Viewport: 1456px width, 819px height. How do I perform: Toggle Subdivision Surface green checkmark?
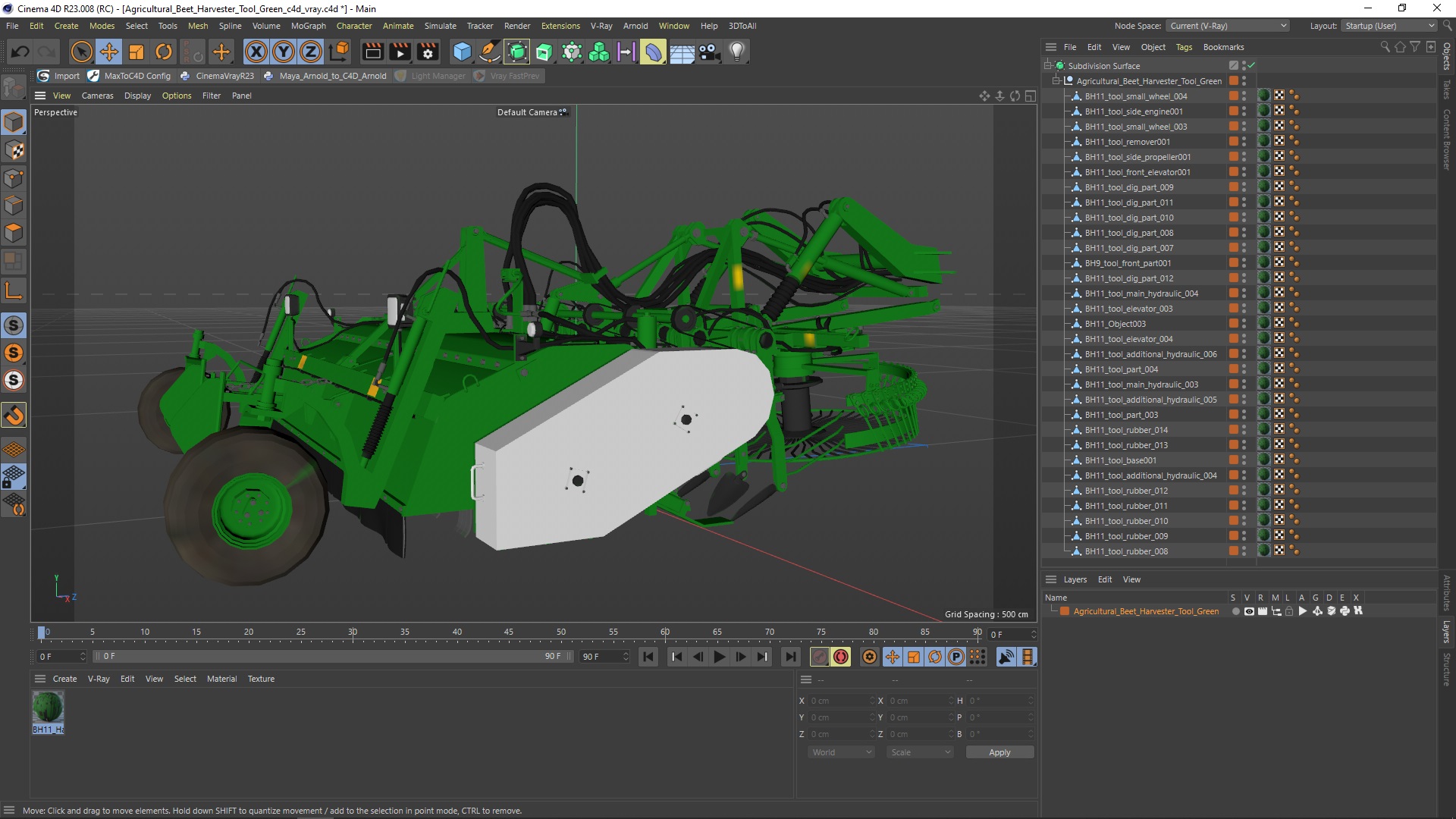(x=1251, y=65)
